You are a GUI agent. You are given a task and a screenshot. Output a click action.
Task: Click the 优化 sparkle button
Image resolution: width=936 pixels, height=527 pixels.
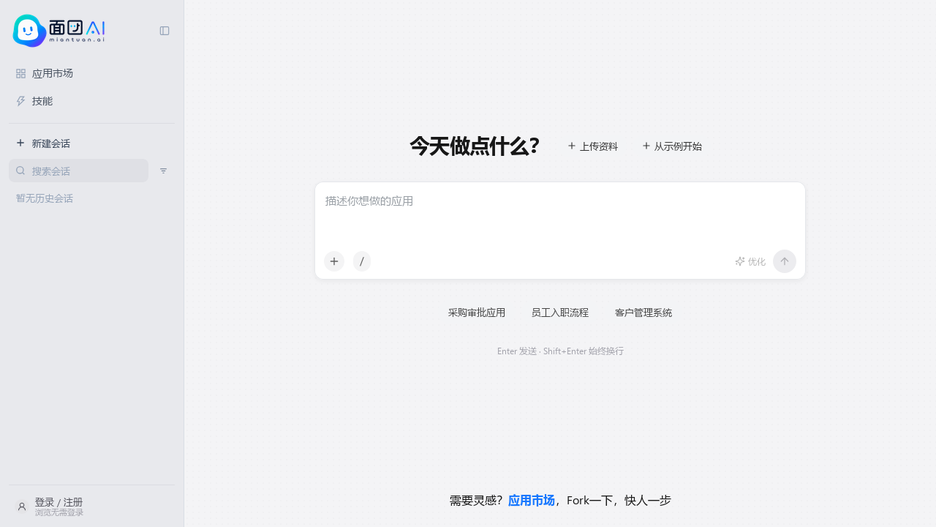coord(750,261)
